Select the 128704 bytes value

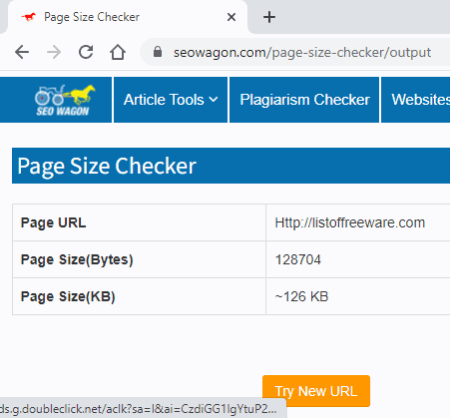tap(298, 260)
